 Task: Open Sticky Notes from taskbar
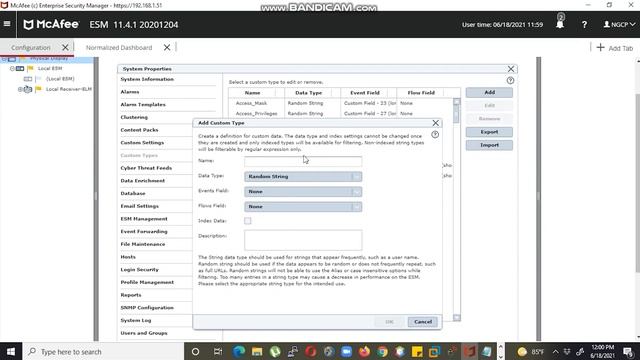point(417,351)
